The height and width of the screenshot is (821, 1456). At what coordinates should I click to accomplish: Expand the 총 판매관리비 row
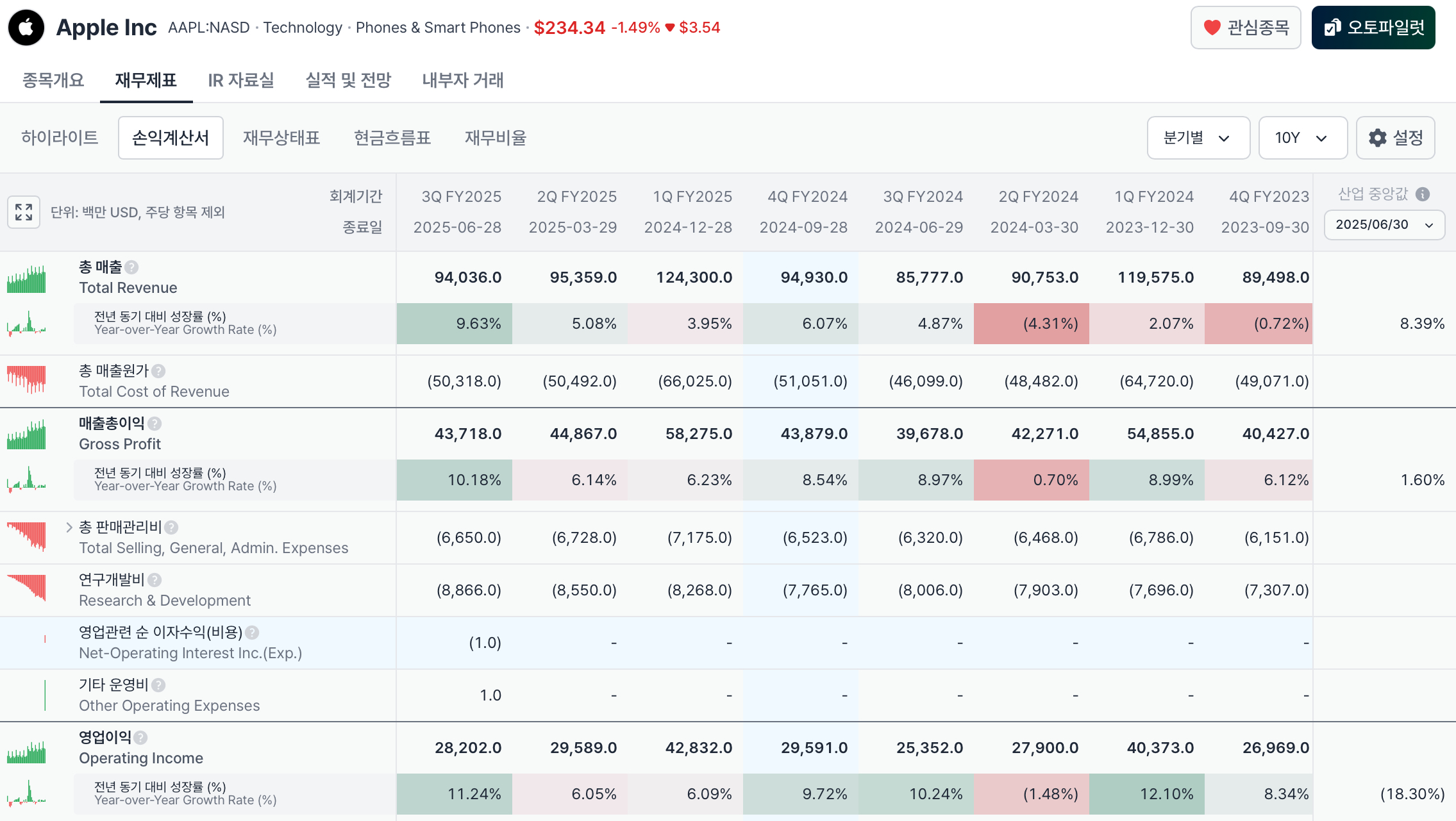(x=69, y=527)
